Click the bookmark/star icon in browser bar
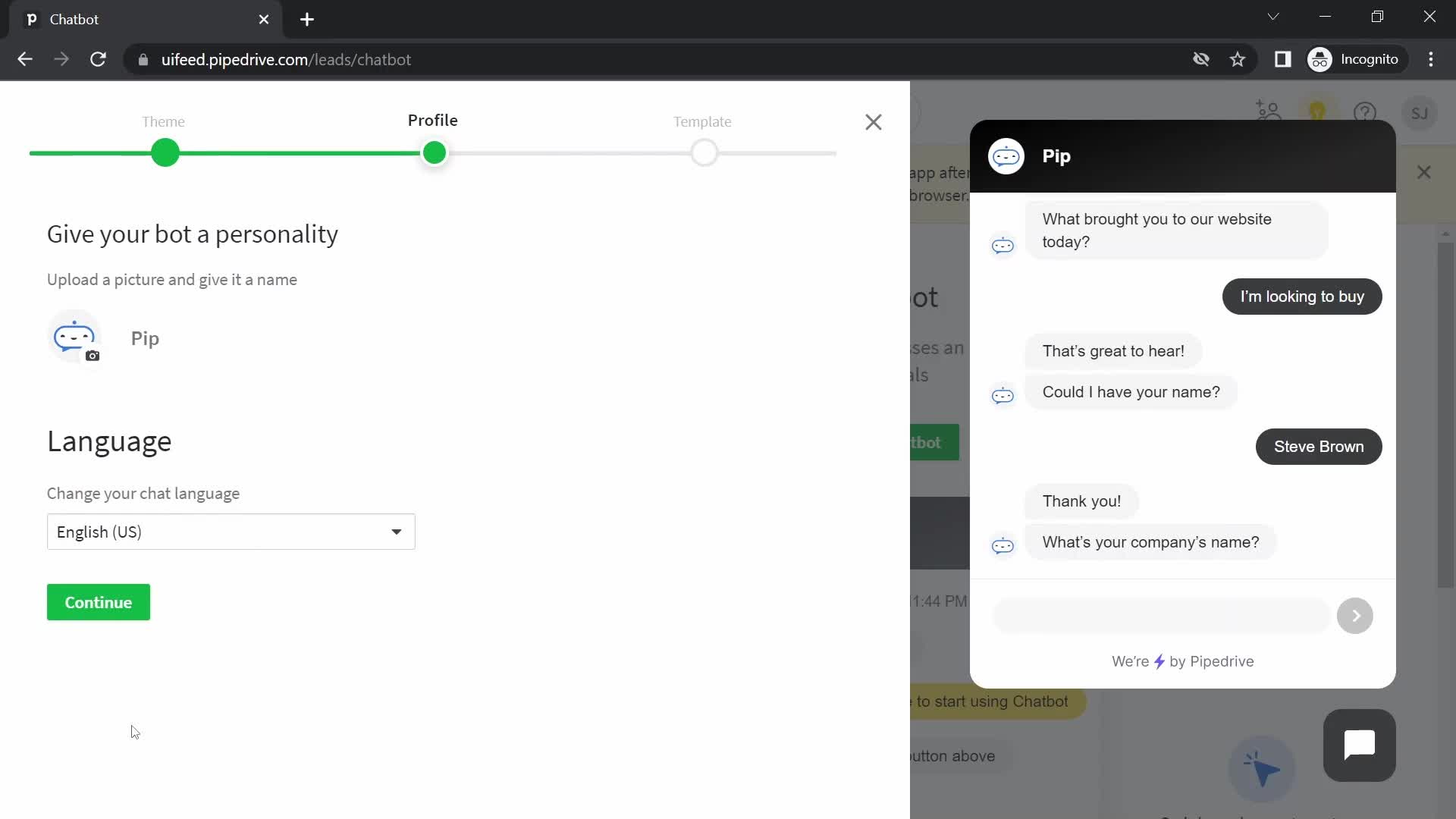The image size is (1456, 819). click(x=1238, y=59)
